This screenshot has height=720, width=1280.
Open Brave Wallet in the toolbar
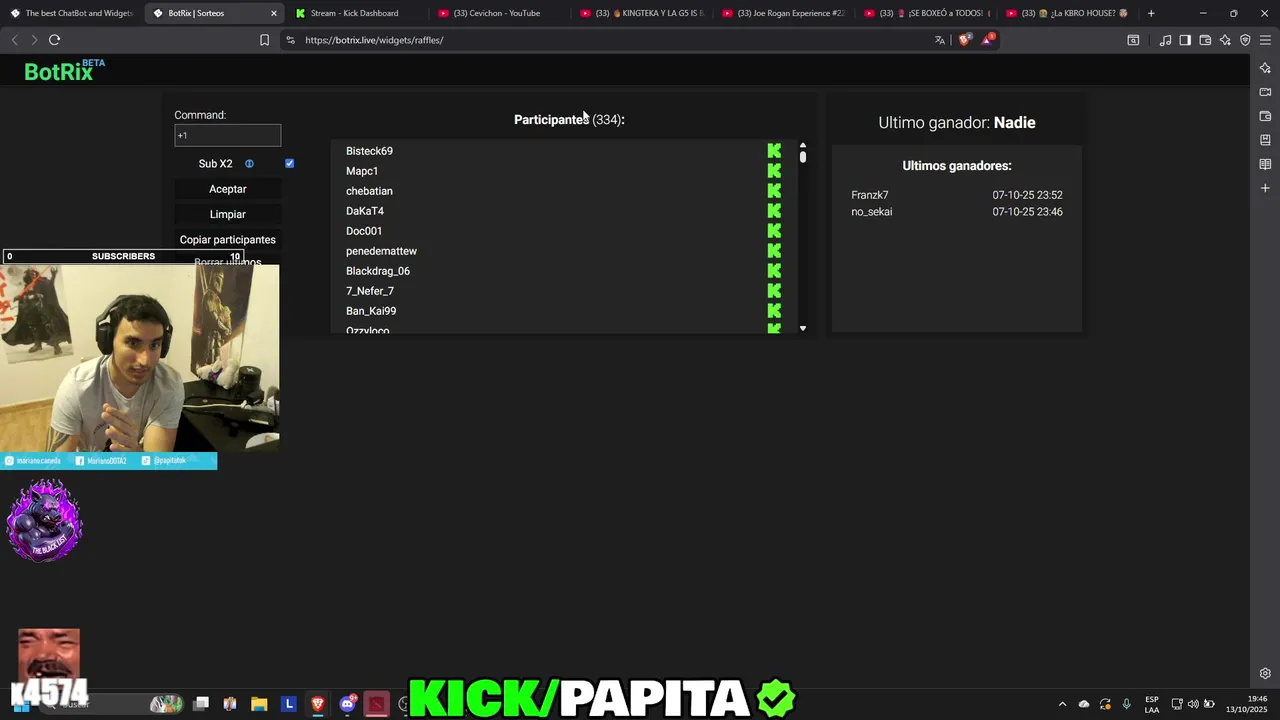(x=1205, y=40)
